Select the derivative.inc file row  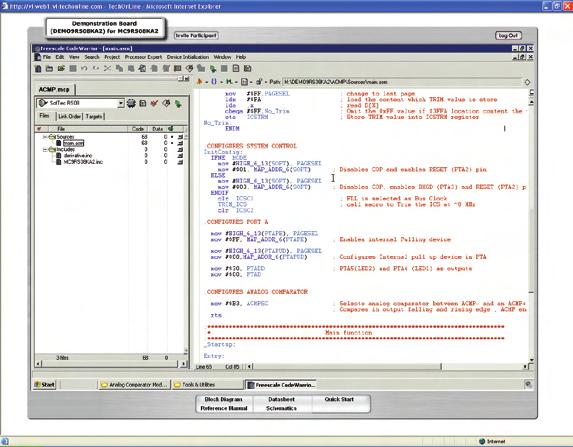(x=77, y=156)
